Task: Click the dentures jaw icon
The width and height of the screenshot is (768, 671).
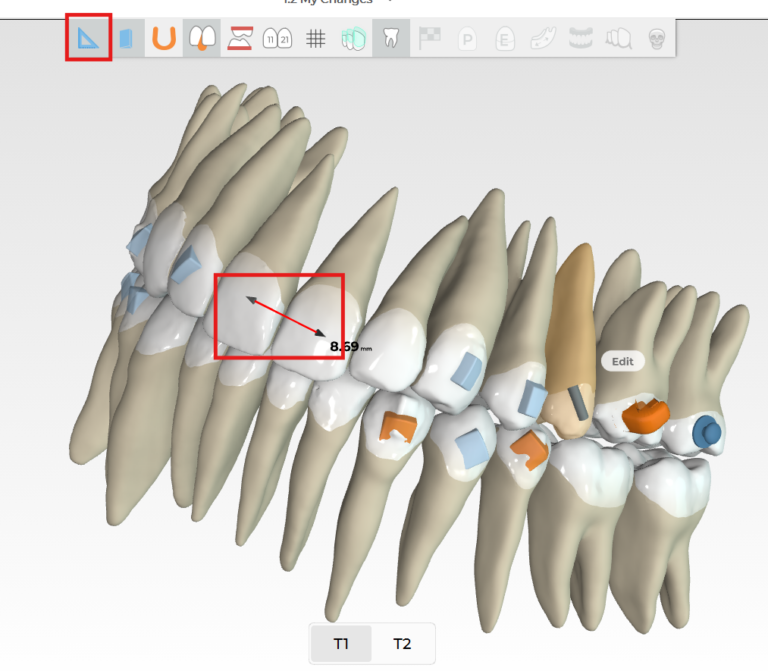Action: (580, 39)
